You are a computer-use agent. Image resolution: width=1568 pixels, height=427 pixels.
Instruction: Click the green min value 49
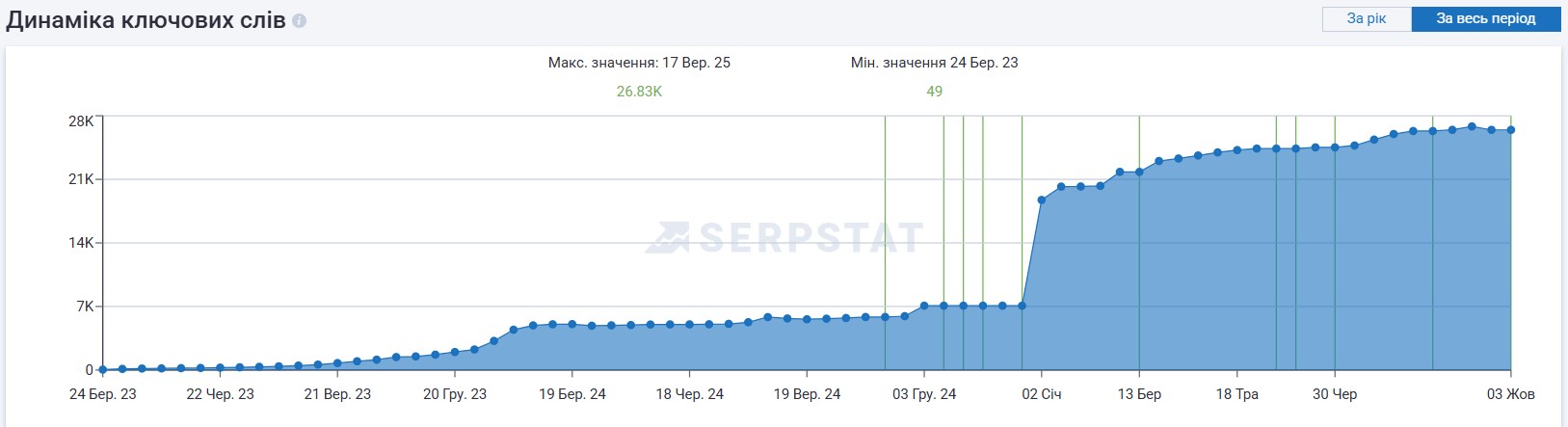[x=934, y=92]
